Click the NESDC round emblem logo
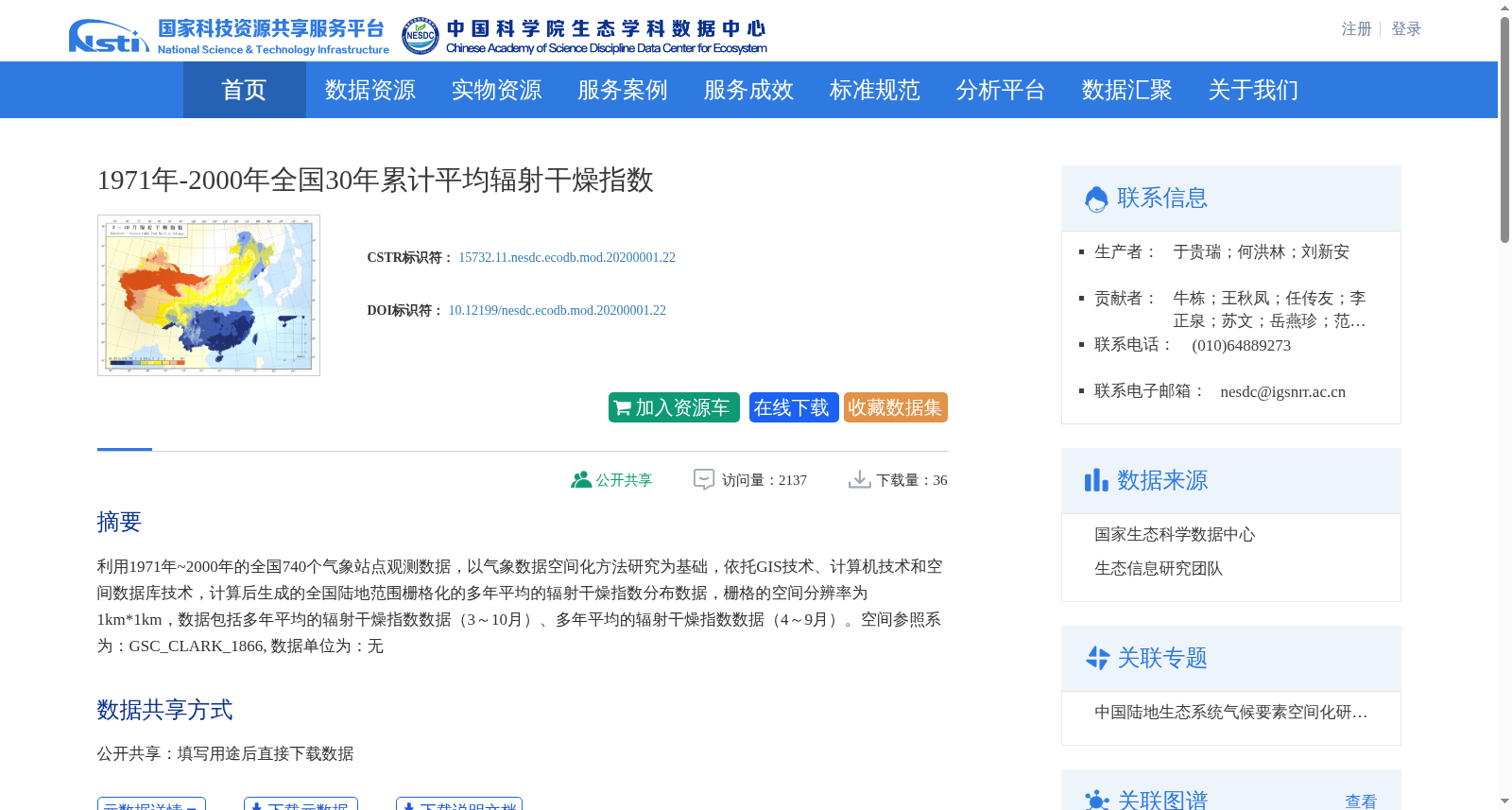The width and height of the screenshot is (1512, 810). (421, 36)
